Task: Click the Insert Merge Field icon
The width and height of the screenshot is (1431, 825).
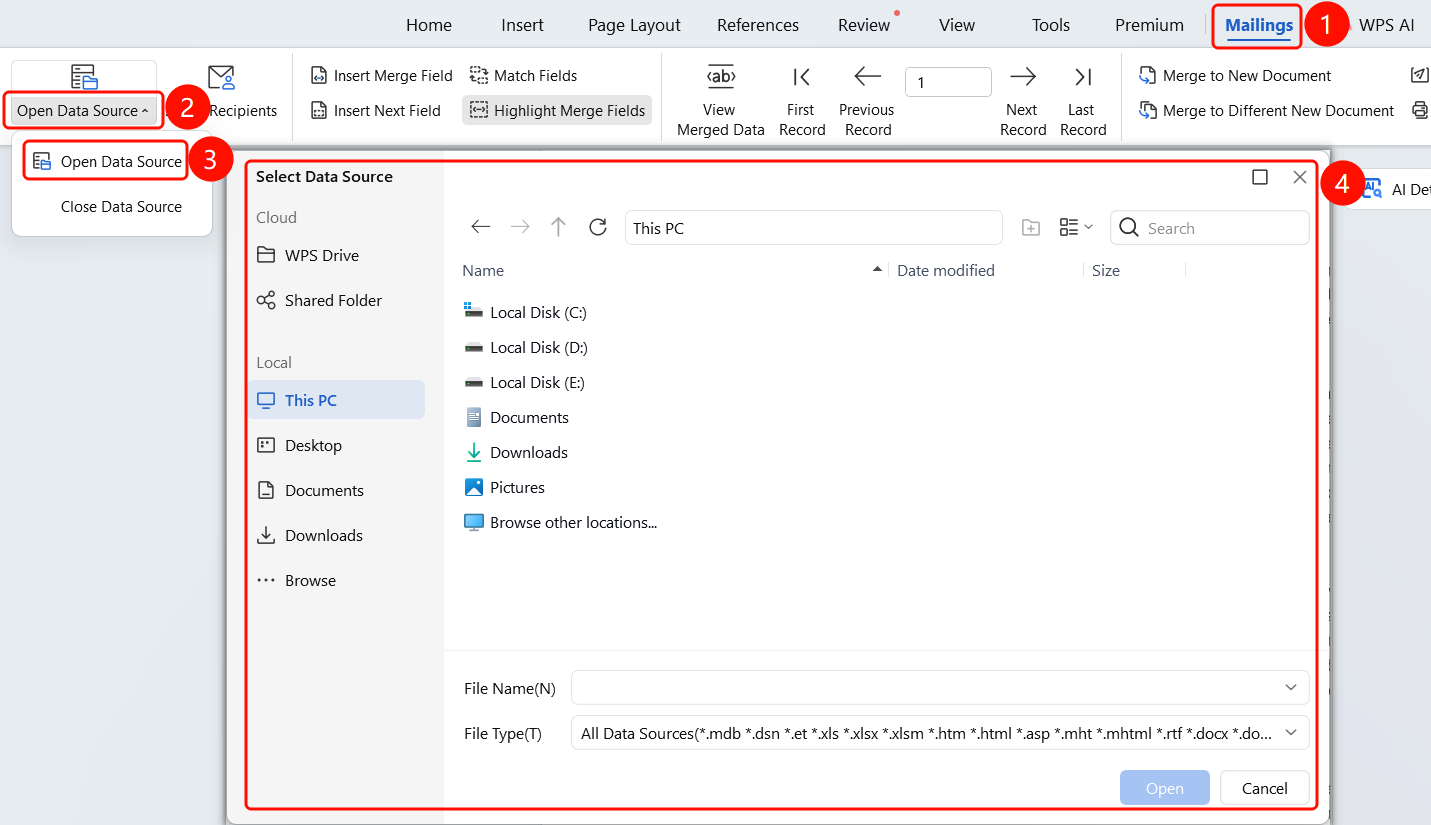Action: (x=318, y=76)
